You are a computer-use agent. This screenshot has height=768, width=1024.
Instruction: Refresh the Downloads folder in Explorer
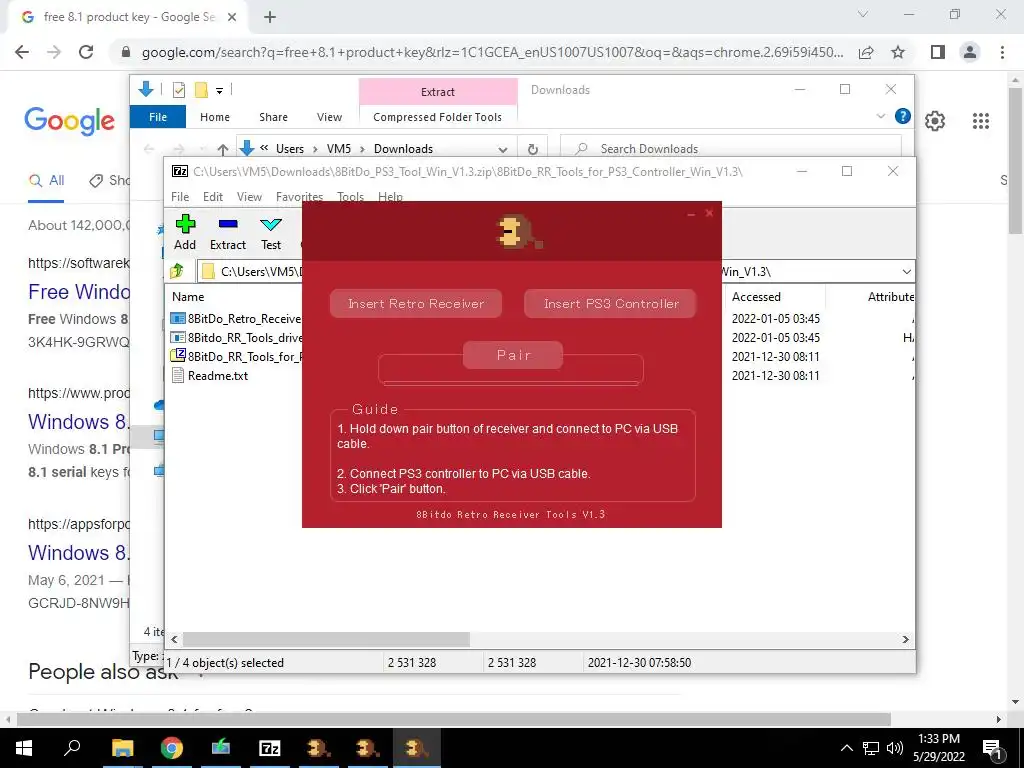click(533, 149)
